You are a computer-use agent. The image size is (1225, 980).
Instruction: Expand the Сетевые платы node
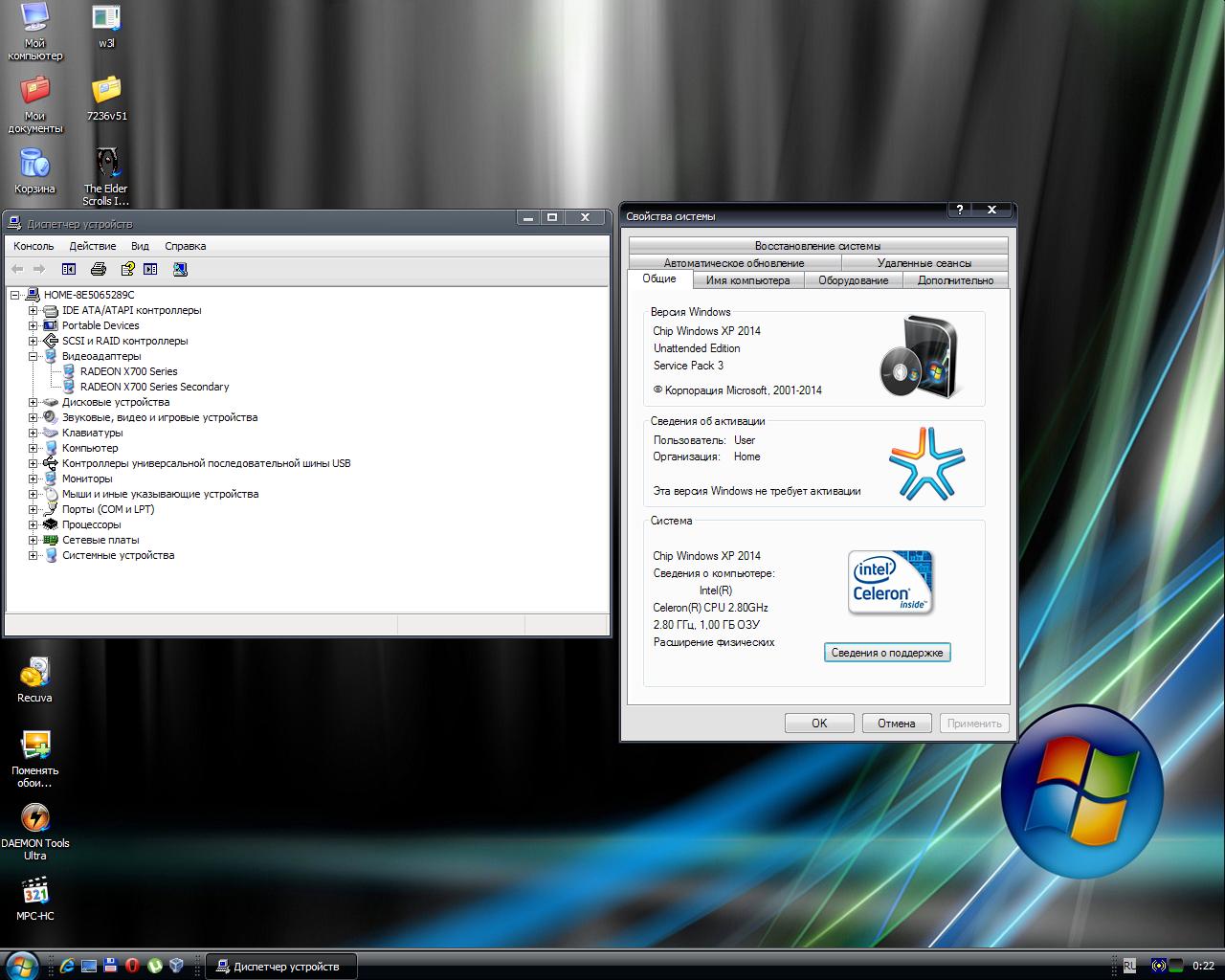pos(33,540)
